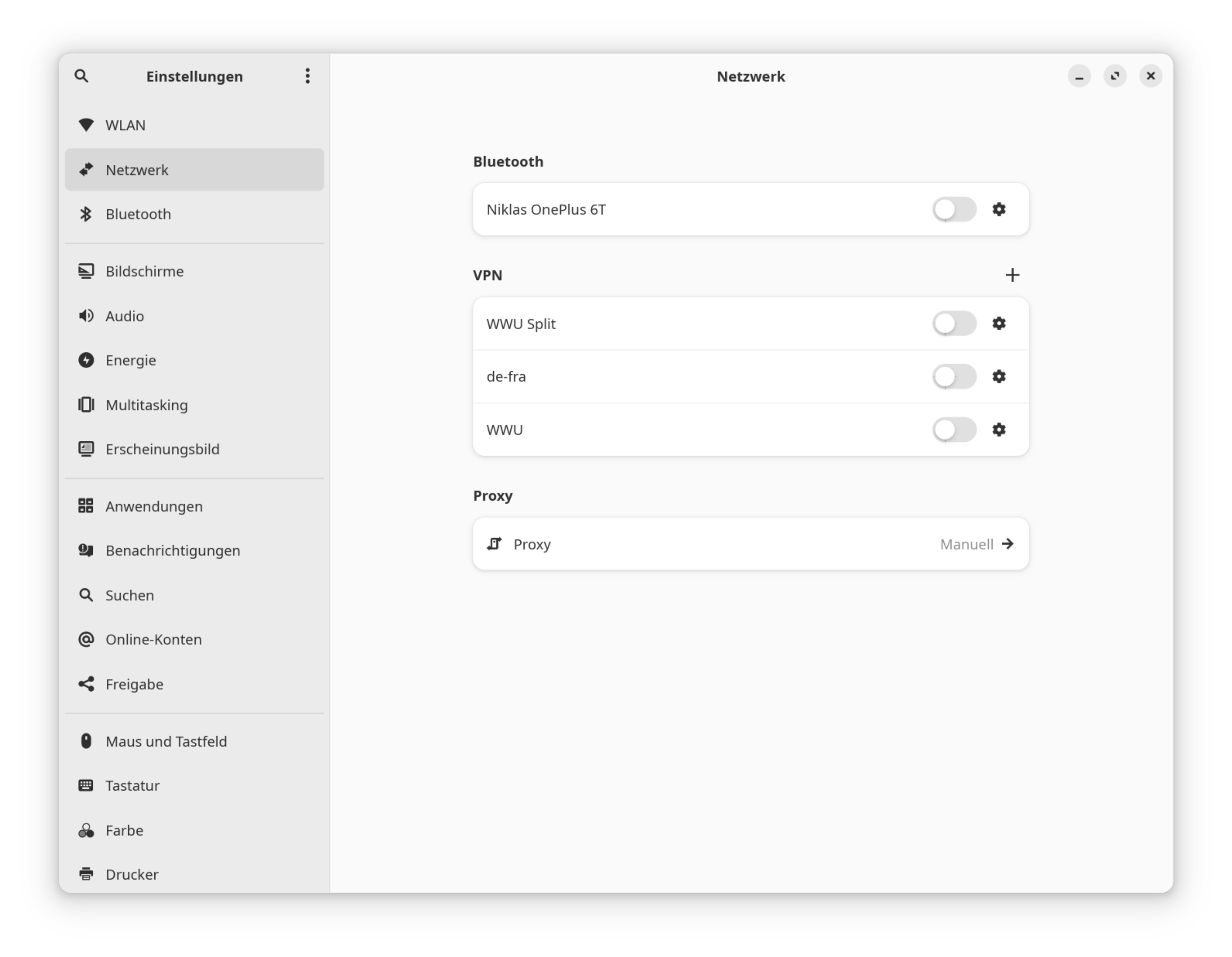Enable the de-fra VPN switch
Viewport: 1232px width, 957px height.
[954, 376]
